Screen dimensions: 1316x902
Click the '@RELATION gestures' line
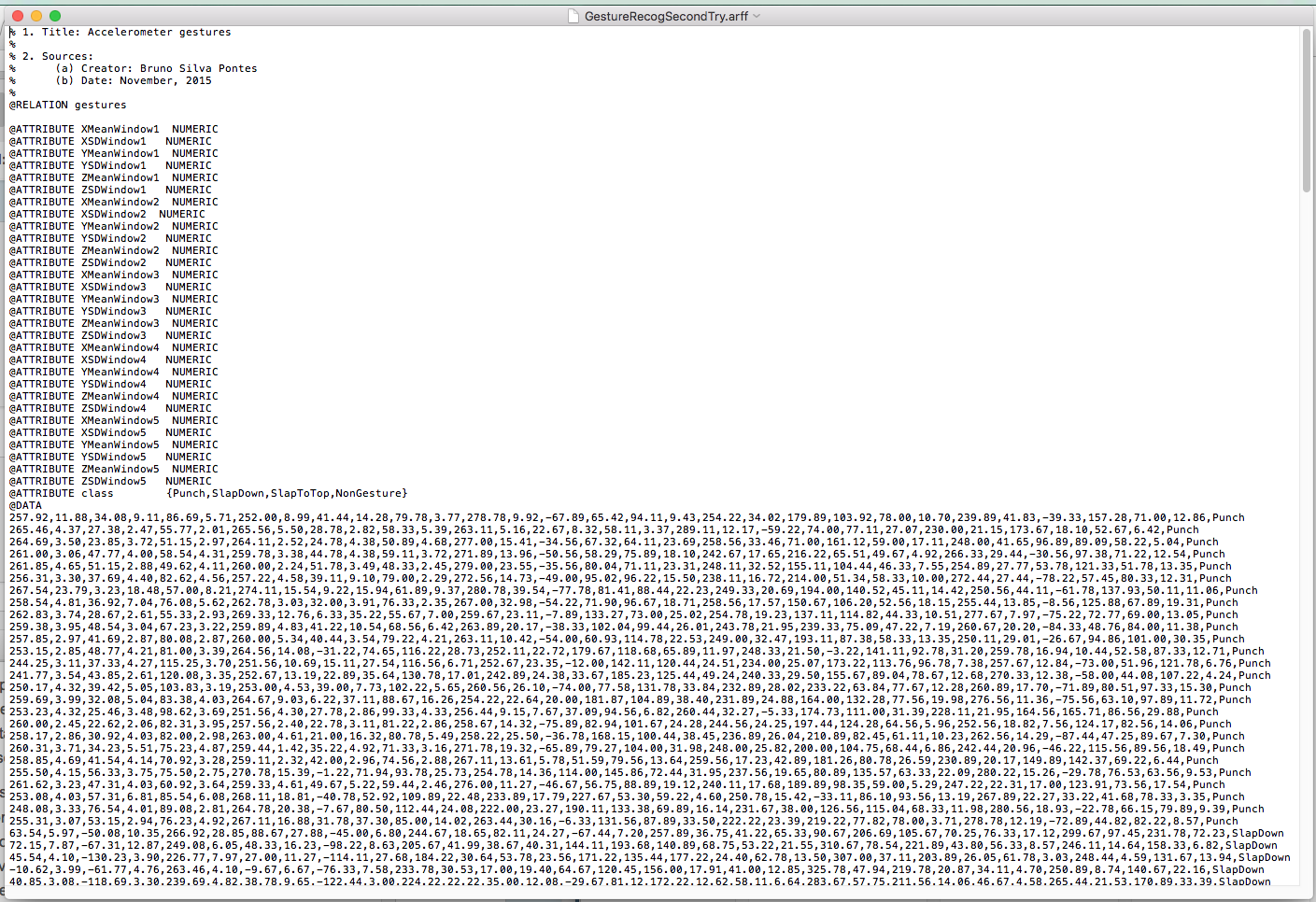tap(67, 105)
